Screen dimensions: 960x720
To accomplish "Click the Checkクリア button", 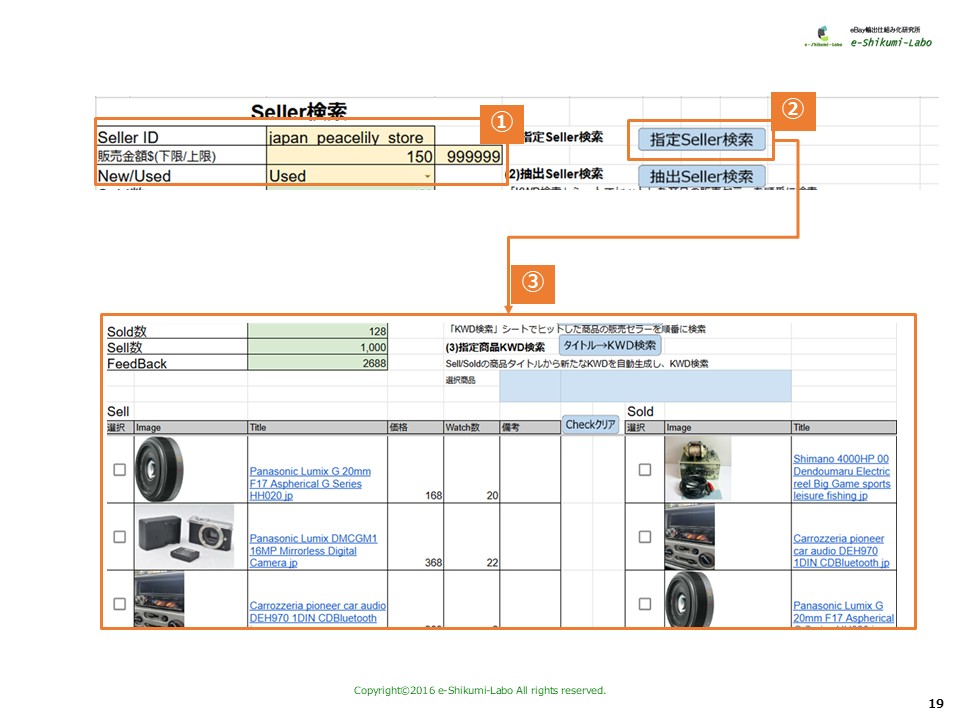I will (x=590, y=424).
